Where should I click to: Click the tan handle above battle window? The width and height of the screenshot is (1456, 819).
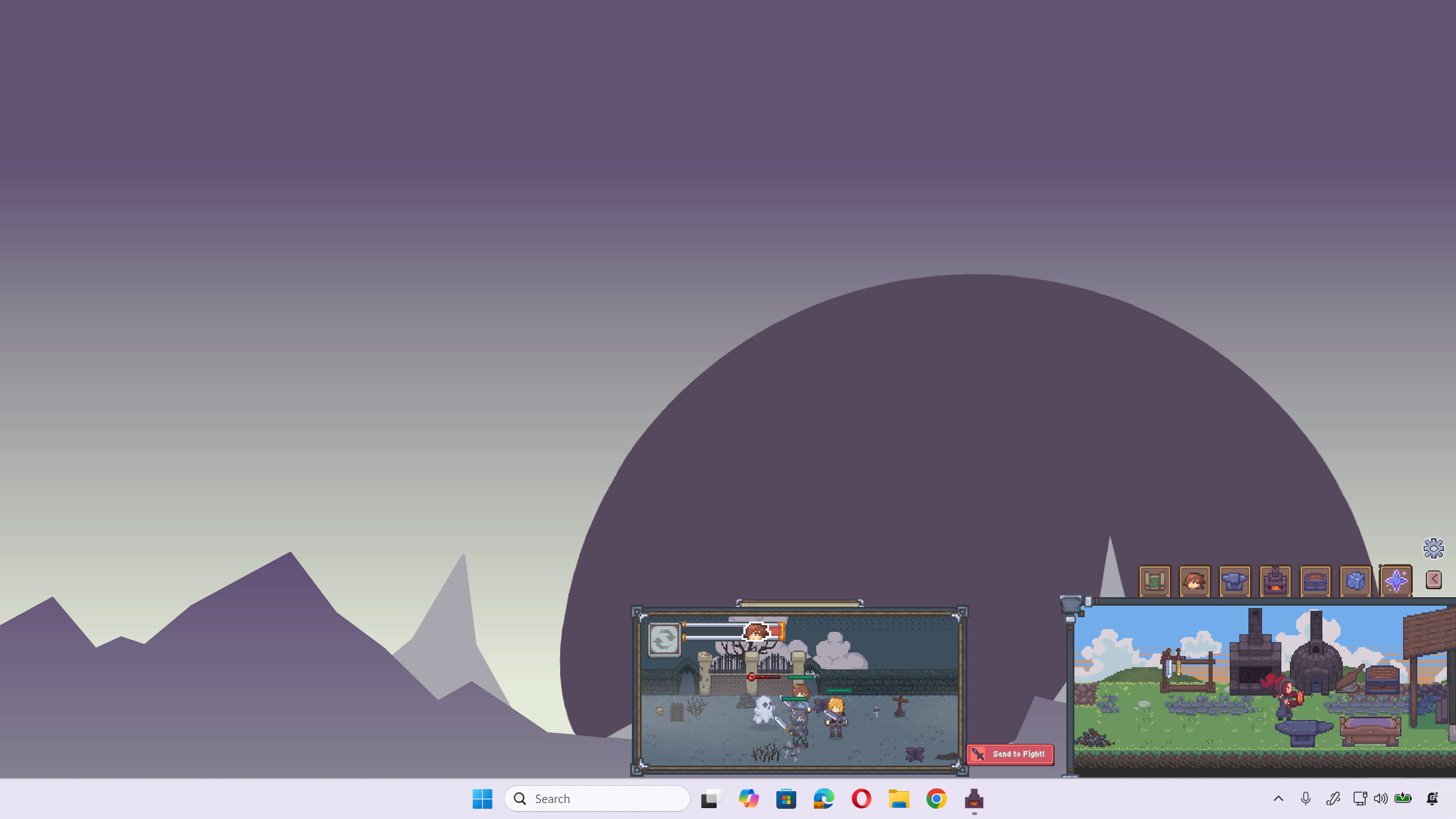tap(800, 603)
